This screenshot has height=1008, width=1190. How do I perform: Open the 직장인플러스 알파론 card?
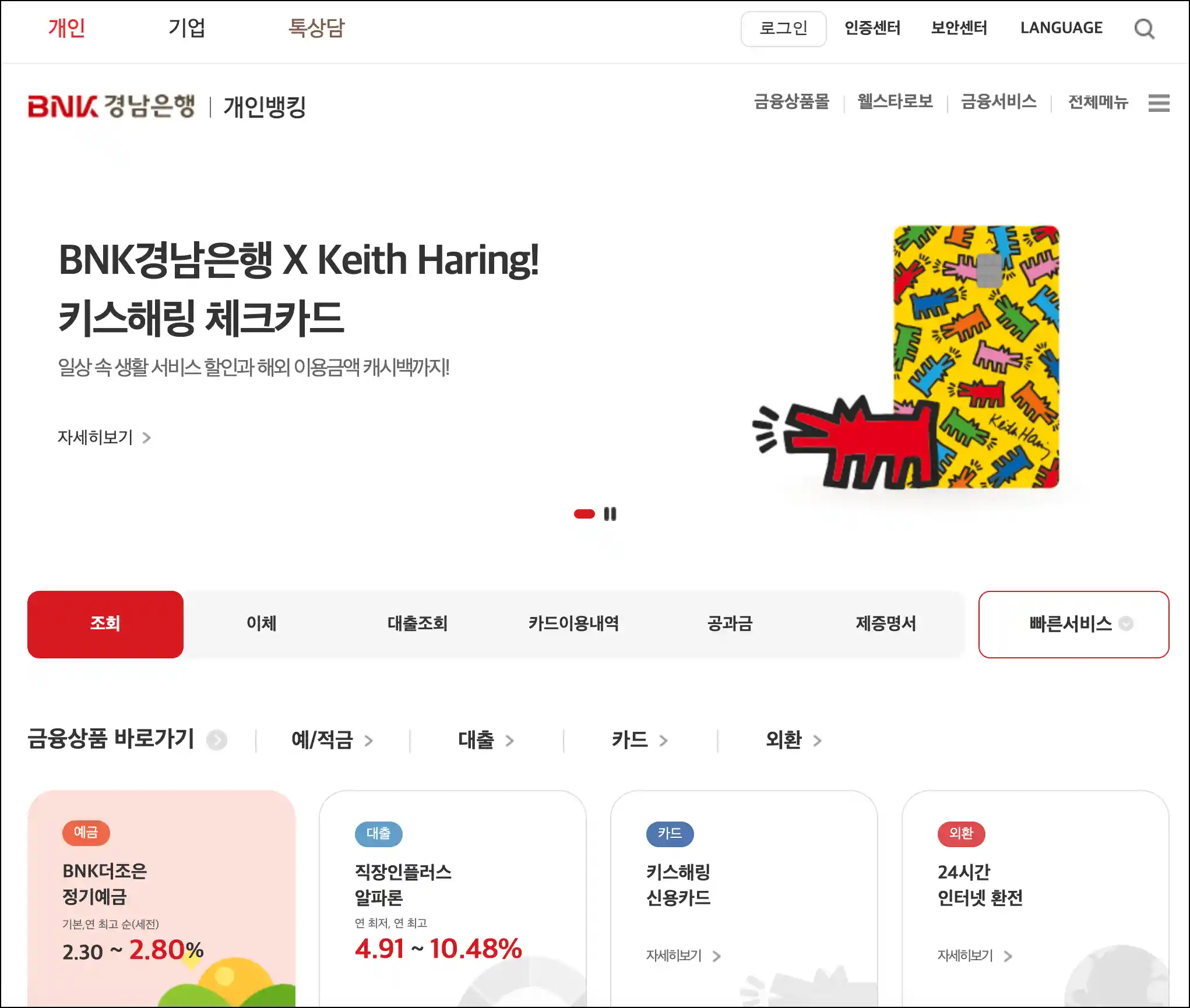(453, 898)
